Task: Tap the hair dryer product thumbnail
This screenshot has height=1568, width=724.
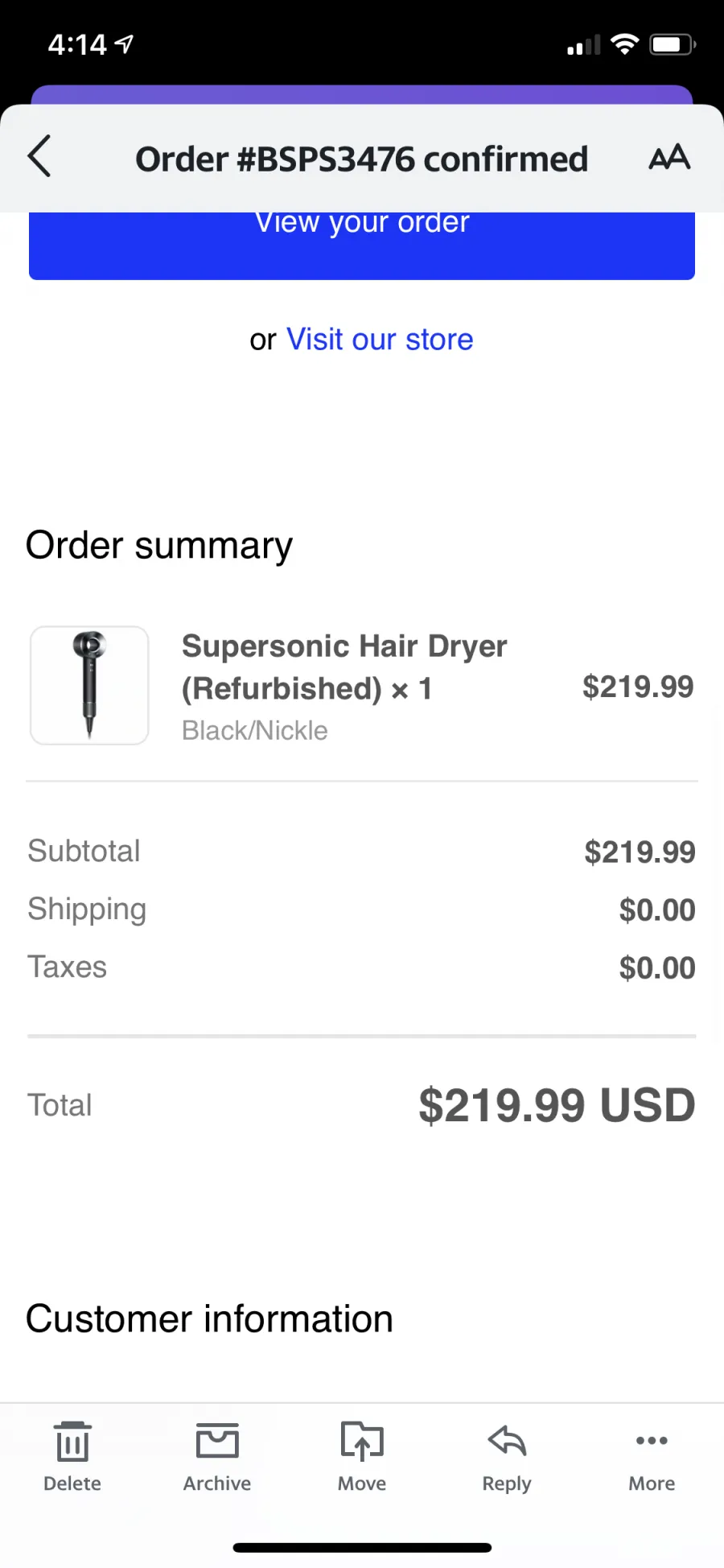Action: coord(89,686)
